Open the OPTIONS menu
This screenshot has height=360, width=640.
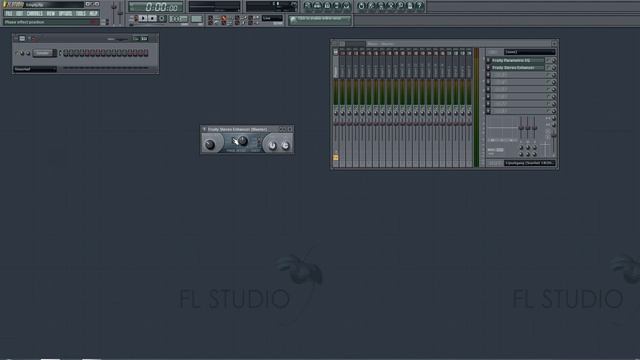(x=65, y=13)
